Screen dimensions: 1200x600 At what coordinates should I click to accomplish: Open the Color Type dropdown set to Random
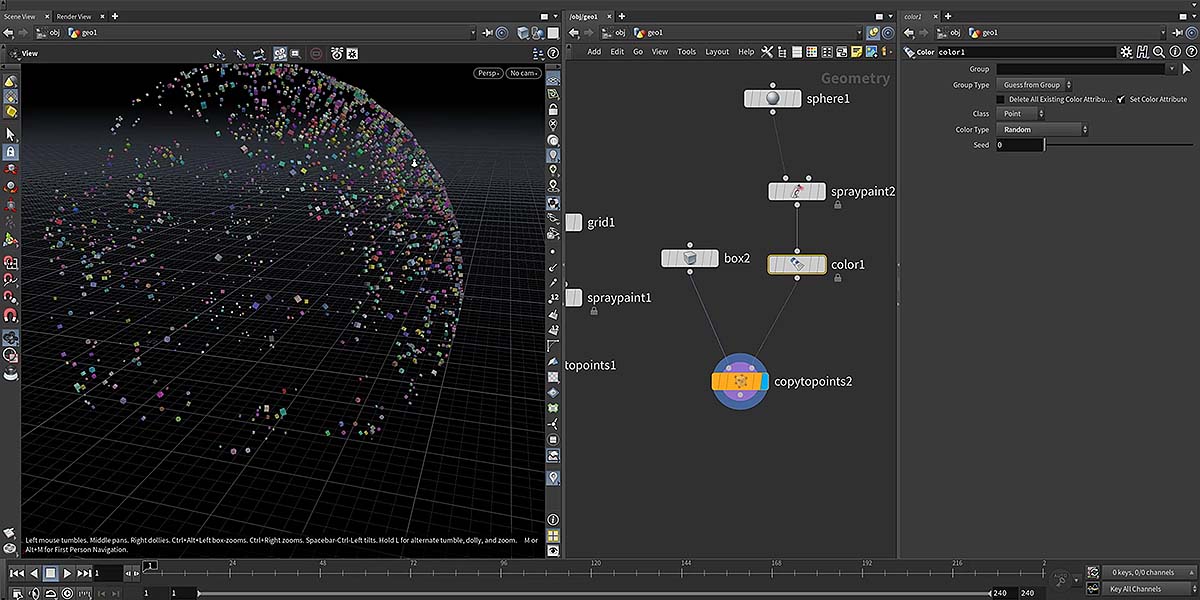tap(1042, 130)
